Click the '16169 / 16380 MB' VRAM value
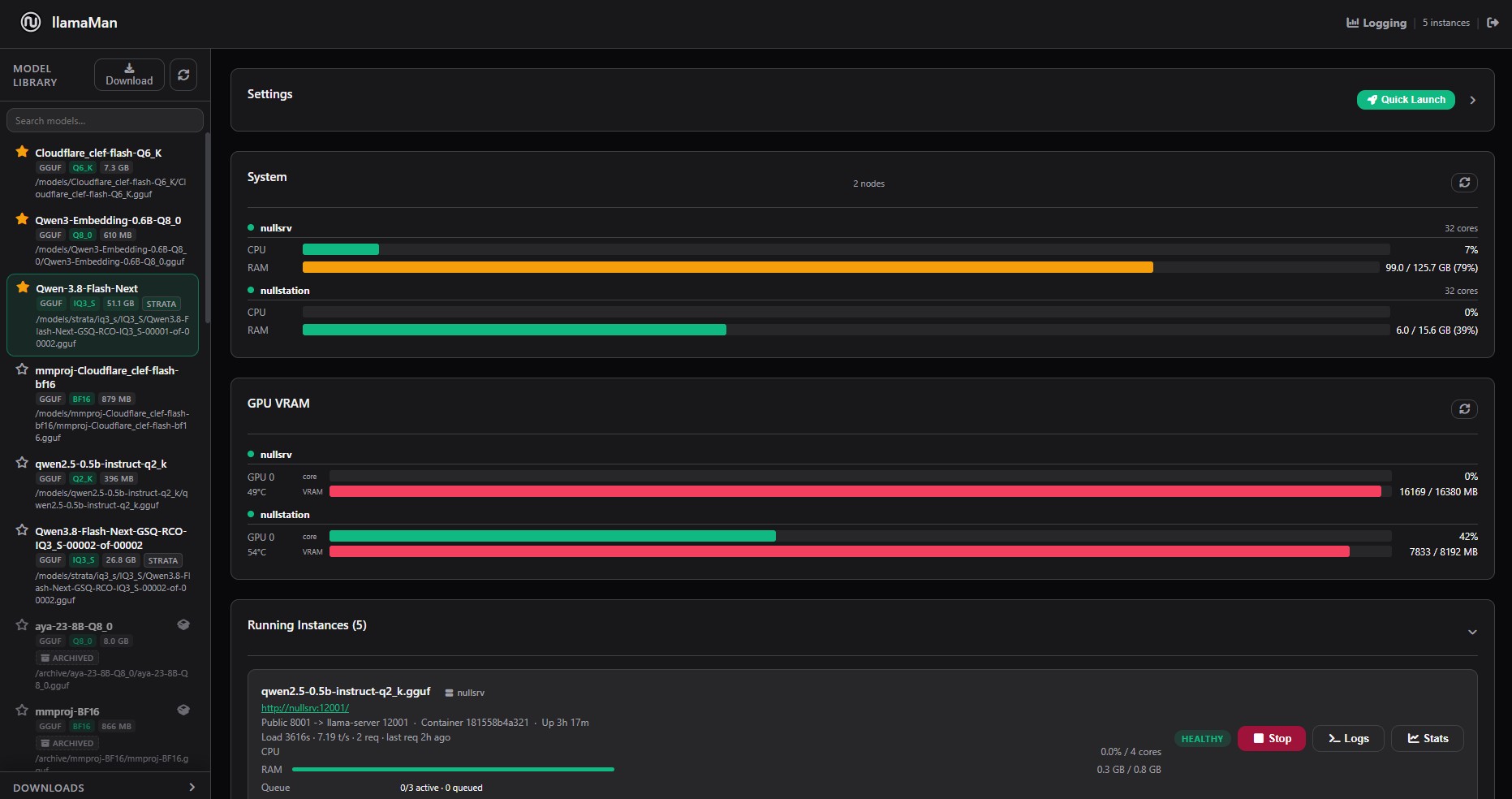 click(x=1438, y=492)
